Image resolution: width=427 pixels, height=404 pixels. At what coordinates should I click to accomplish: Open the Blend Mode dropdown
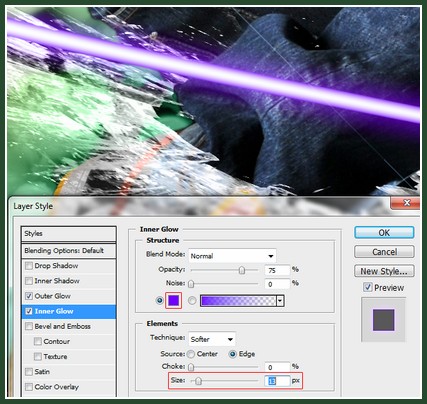pos(232,256)
